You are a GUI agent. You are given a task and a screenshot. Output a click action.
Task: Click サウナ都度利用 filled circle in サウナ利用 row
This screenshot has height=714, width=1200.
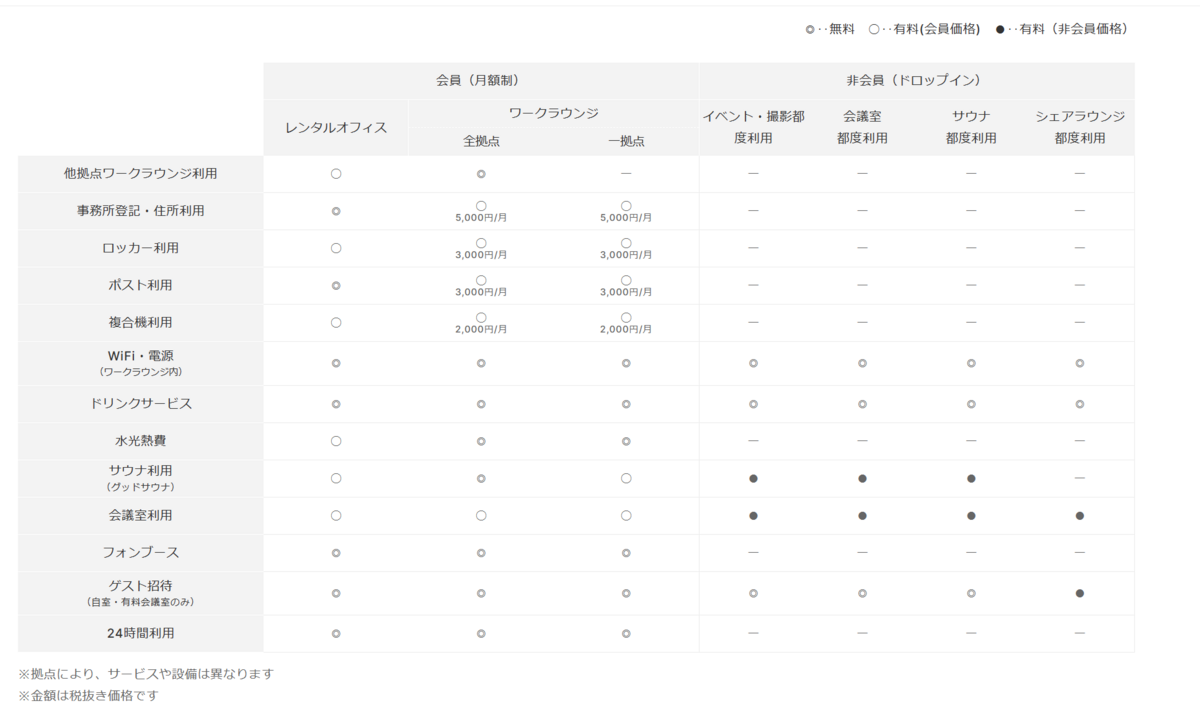pyautogui.click(x=971, y=478)
